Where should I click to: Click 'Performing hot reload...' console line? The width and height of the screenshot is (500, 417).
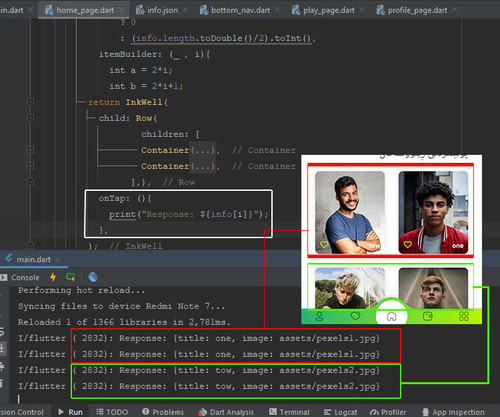coord(82,290)
